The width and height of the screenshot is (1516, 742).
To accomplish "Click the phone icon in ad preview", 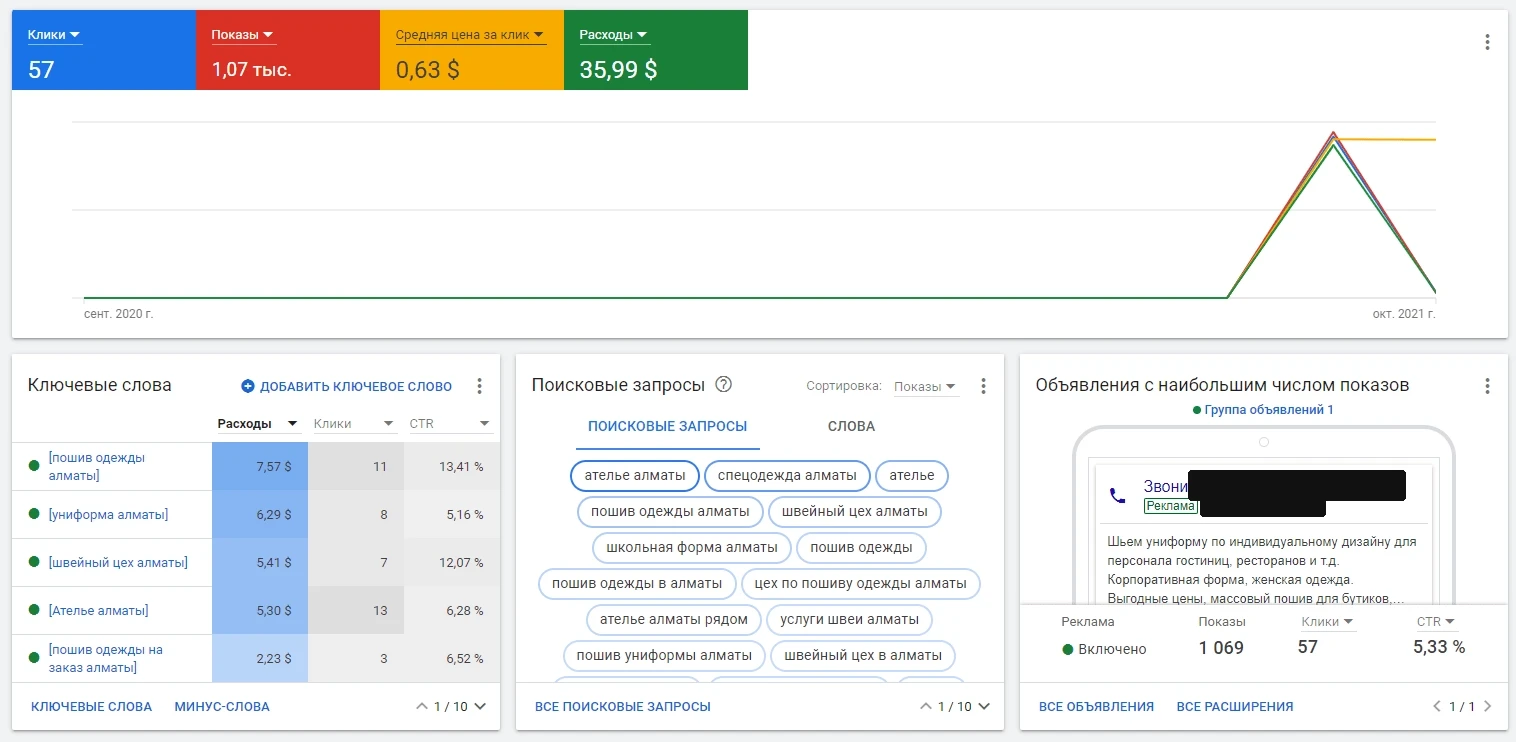I will click(x=1117, y=495).
